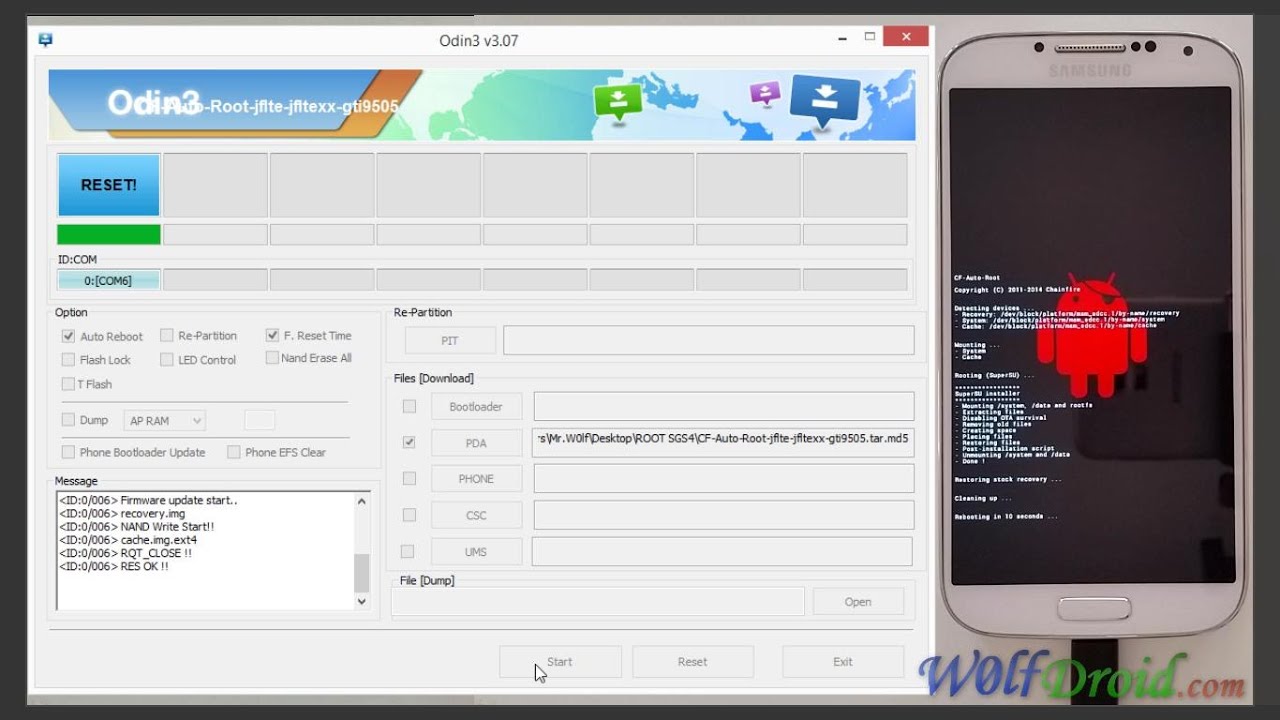The image size is (1280, 720).
Task: Click the PDA file path field
Action: coord(723,442)
